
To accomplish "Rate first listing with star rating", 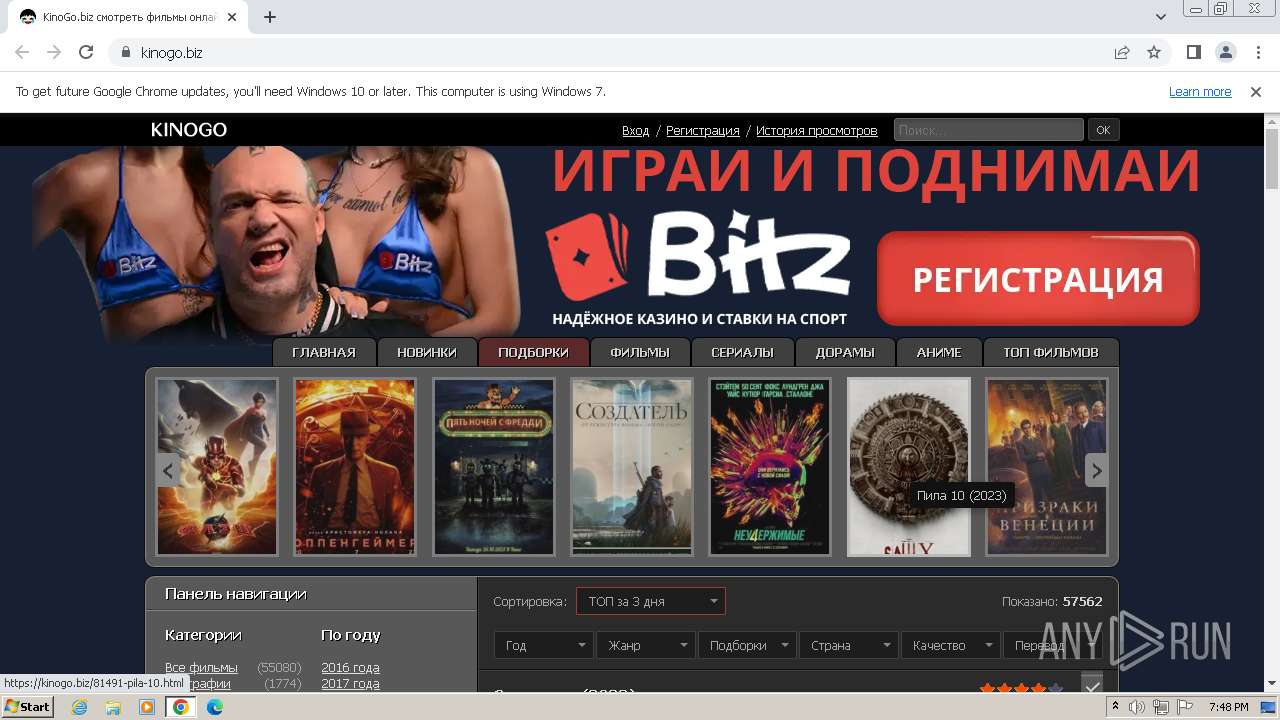I will 1021,689.
